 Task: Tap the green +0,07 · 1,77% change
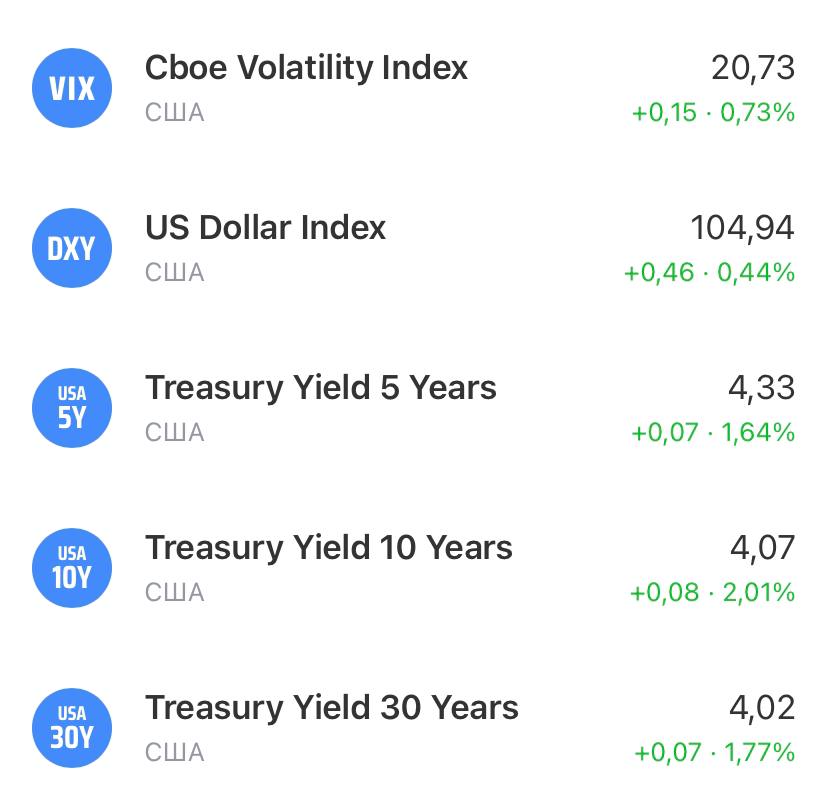714,753
